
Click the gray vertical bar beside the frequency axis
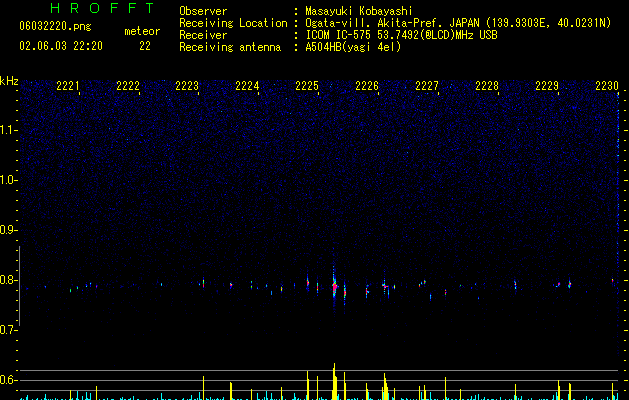pos(19,286)
